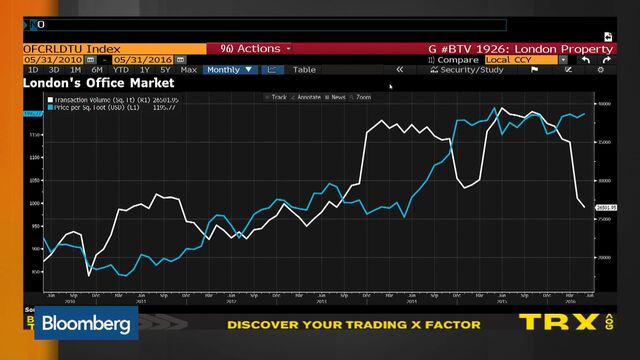640x360 pixels.
Task: Select the 1Y range tab
Action: click(144, 70)
